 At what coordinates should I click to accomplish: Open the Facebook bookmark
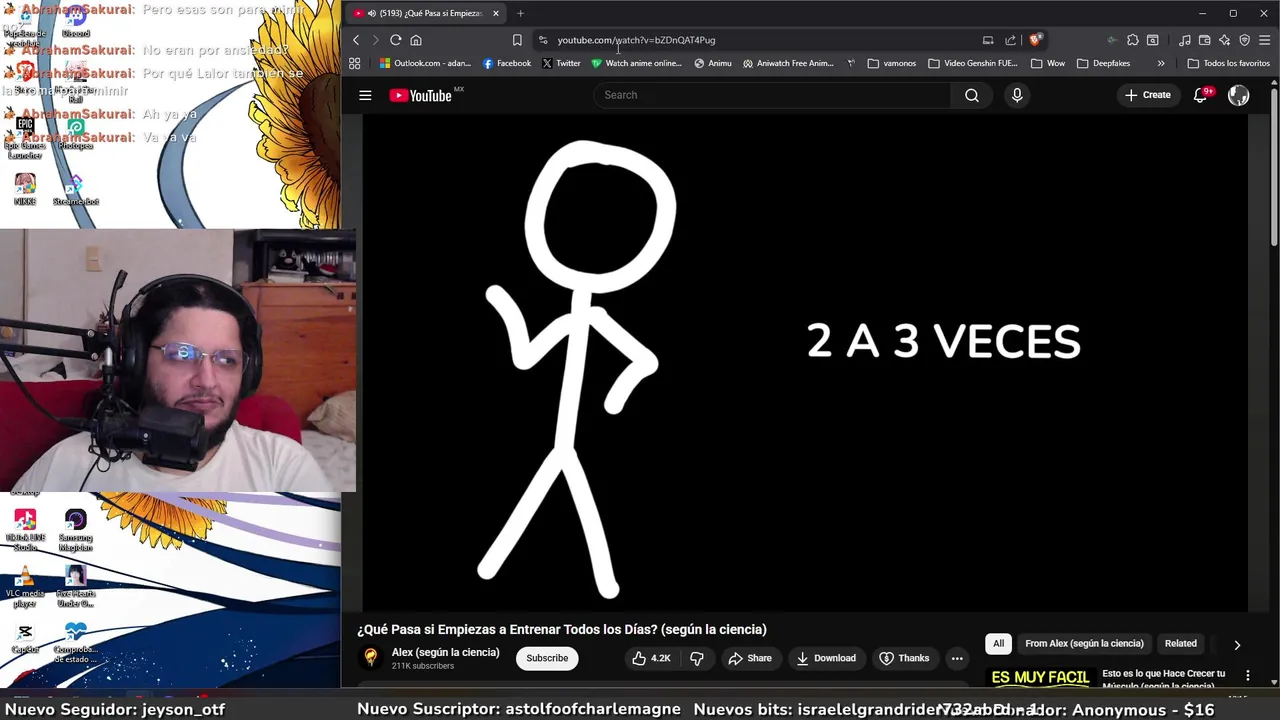(x=506, y=63)
